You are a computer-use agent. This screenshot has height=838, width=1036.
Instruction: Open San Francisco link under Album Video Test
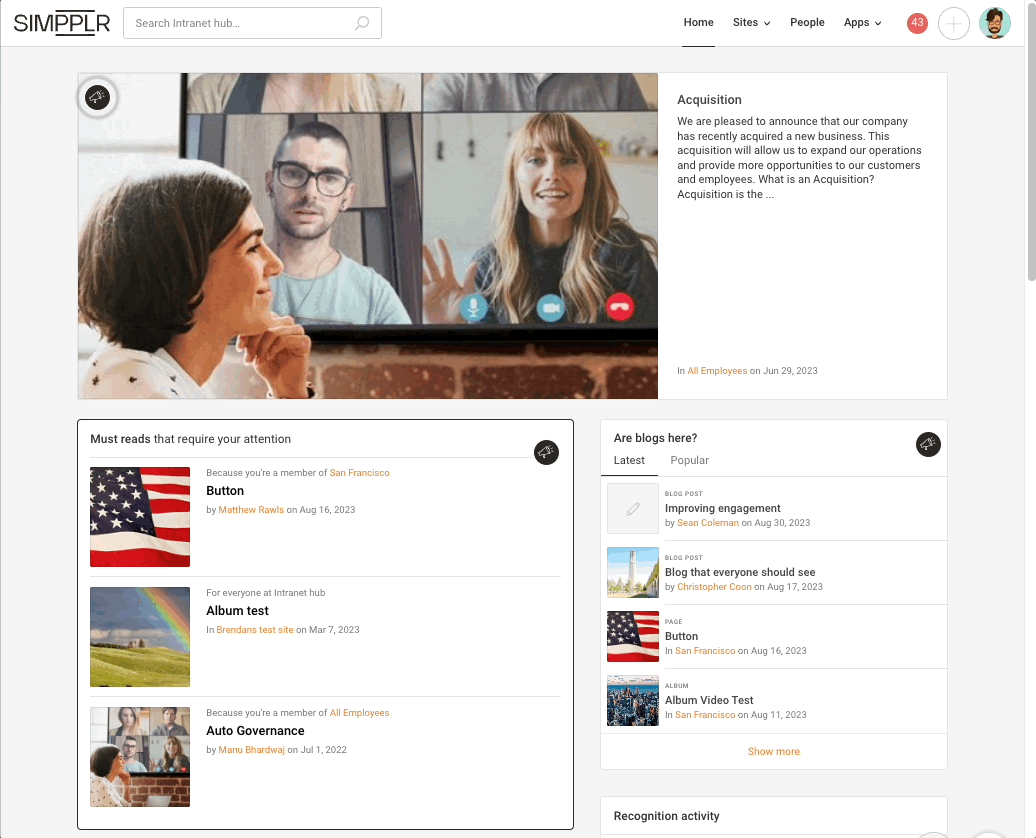[705, 715]
